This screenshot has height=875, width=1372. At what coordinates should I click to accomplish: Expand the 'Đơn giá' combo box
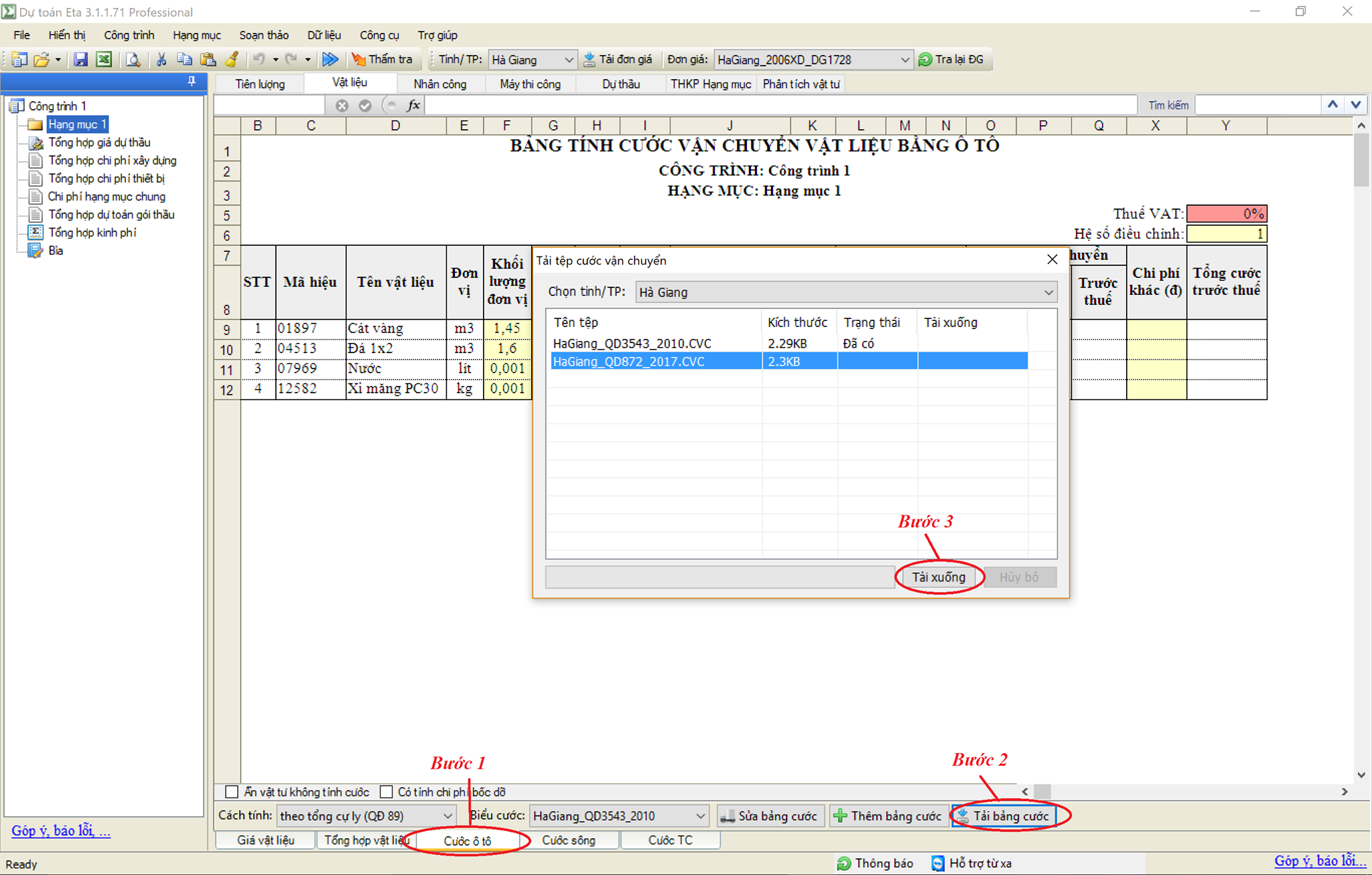(x=904, y=60)
